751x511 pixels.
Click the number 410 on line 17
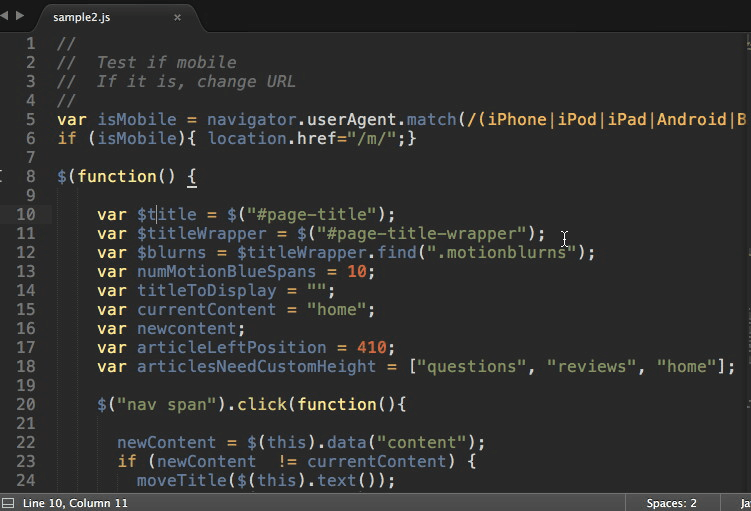coord(372,347)
